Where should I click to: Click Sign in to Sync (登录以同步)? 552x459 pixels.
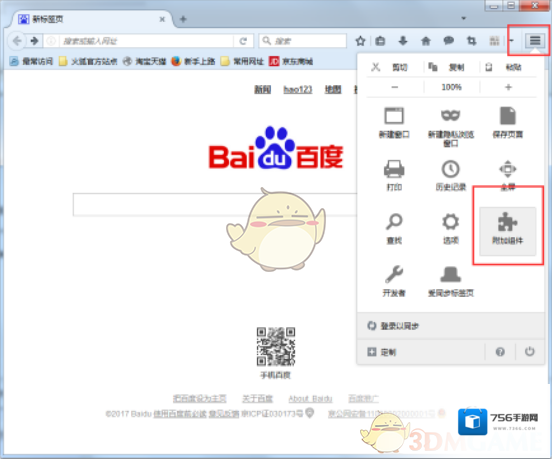(x=451, y=326)
